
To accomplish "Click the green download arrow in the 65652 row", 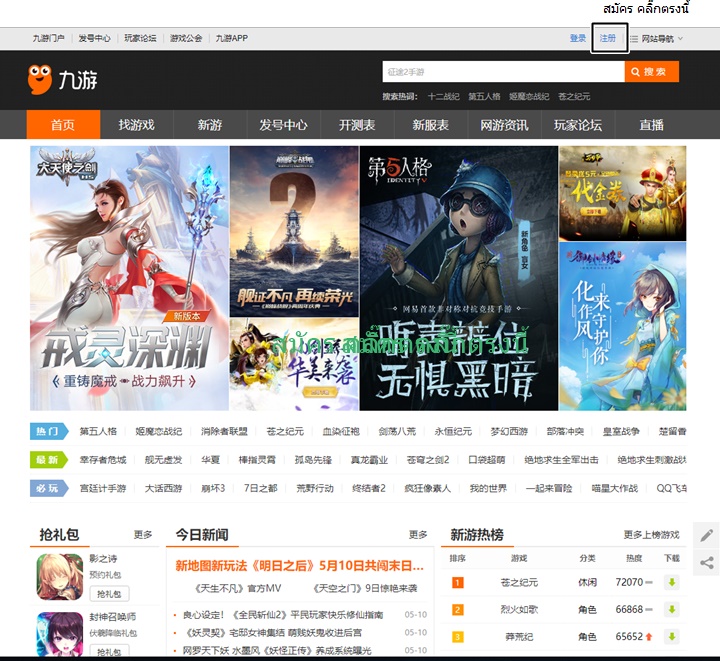I will [x=672, y=637].
